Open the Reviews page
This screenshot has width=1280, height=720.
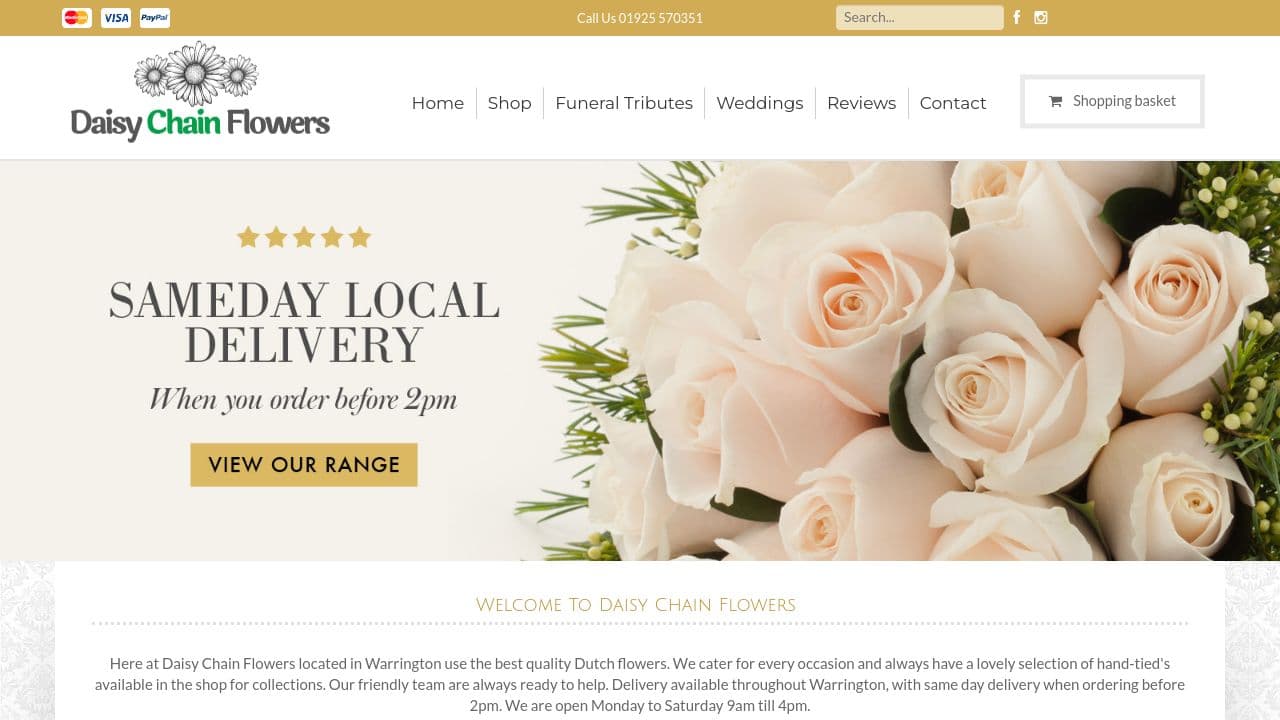click(x=861, y=103)
